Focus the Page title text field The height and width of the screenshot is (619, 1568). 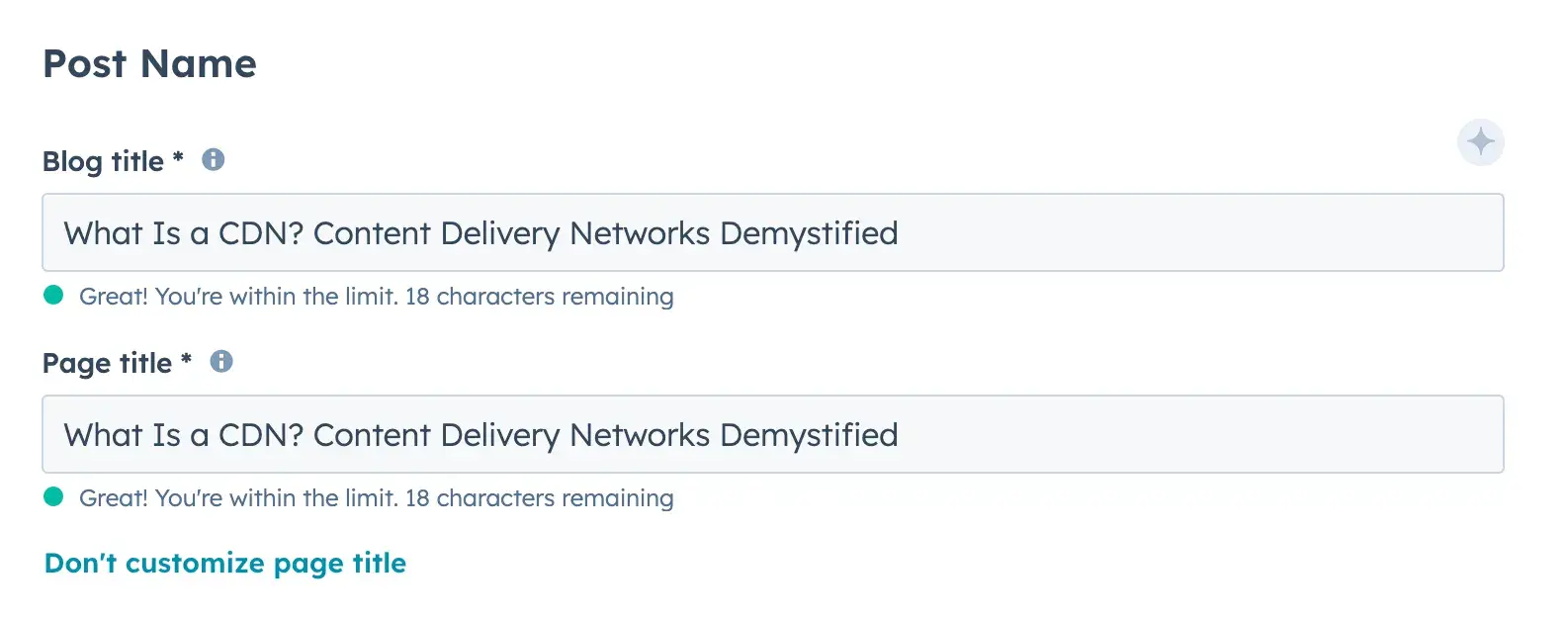tap(1186, 434)
